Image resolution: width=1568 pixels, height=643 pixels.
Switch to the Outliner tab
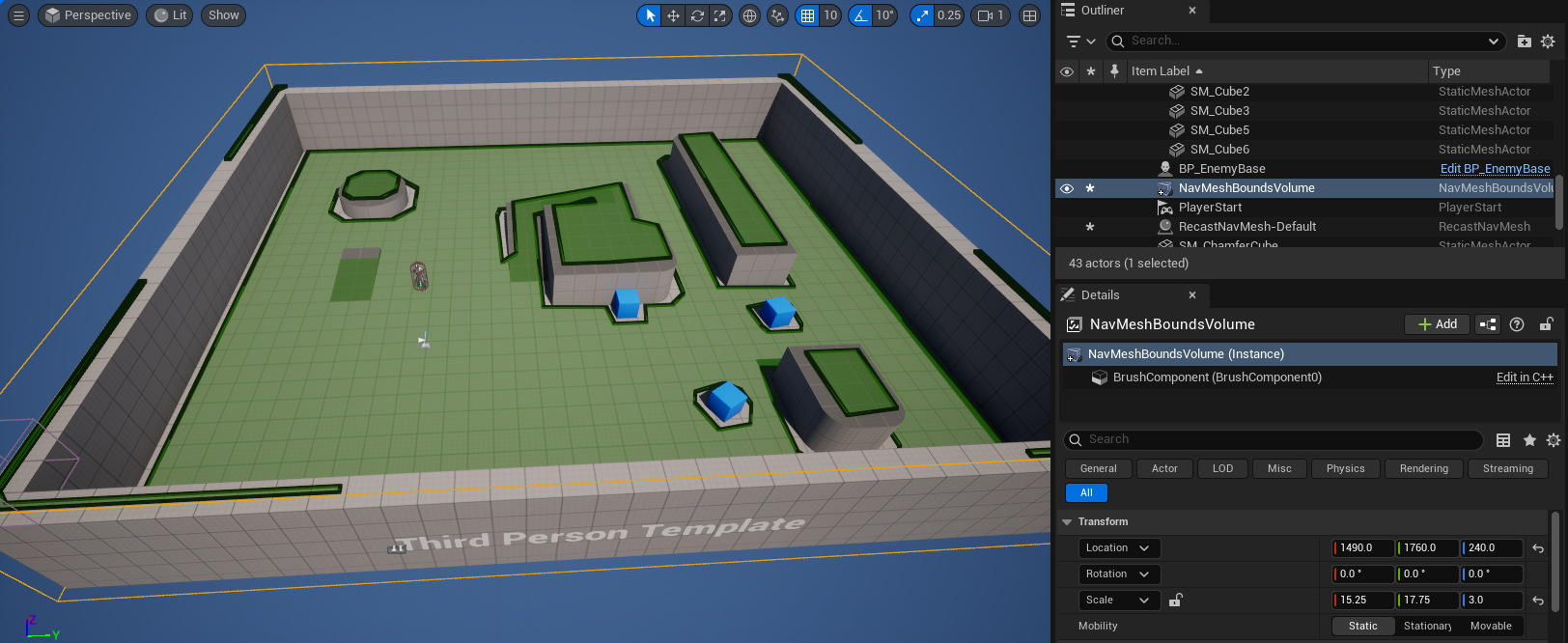(1102, 11)
